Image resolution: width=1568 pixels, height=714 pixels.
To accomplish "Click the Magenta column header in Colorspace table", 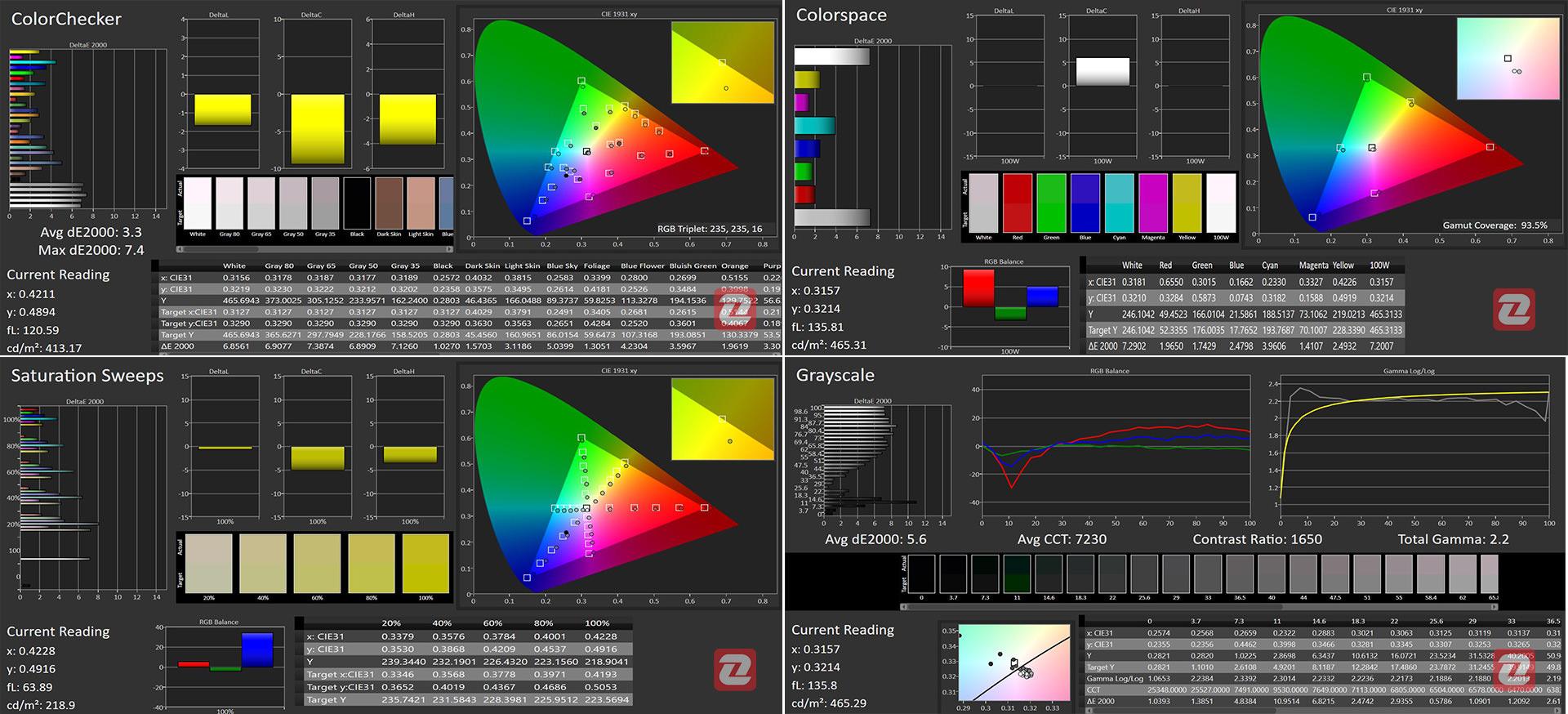I will click(x=1313, y=266).
